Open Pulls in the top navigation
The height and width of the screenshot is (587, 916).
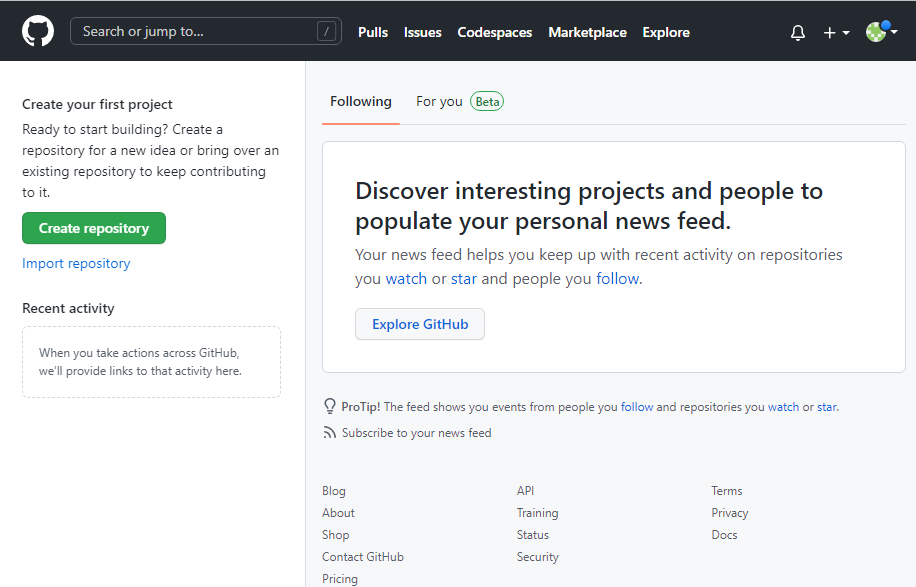(373, 32)
